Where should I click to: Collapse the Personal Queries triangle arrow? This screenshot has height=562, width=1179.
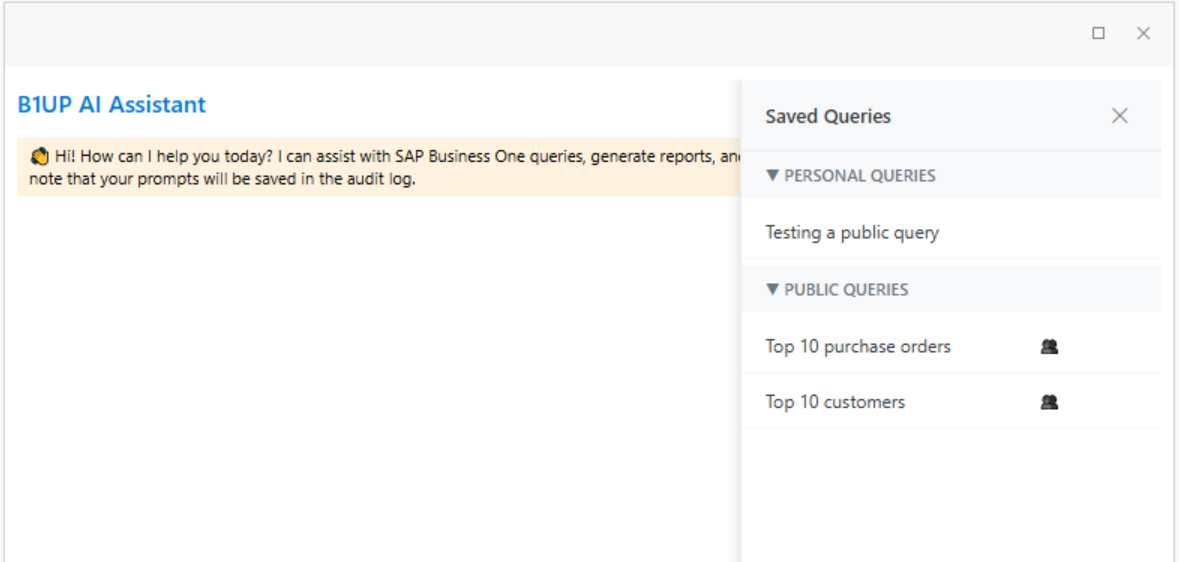point(771,176)
